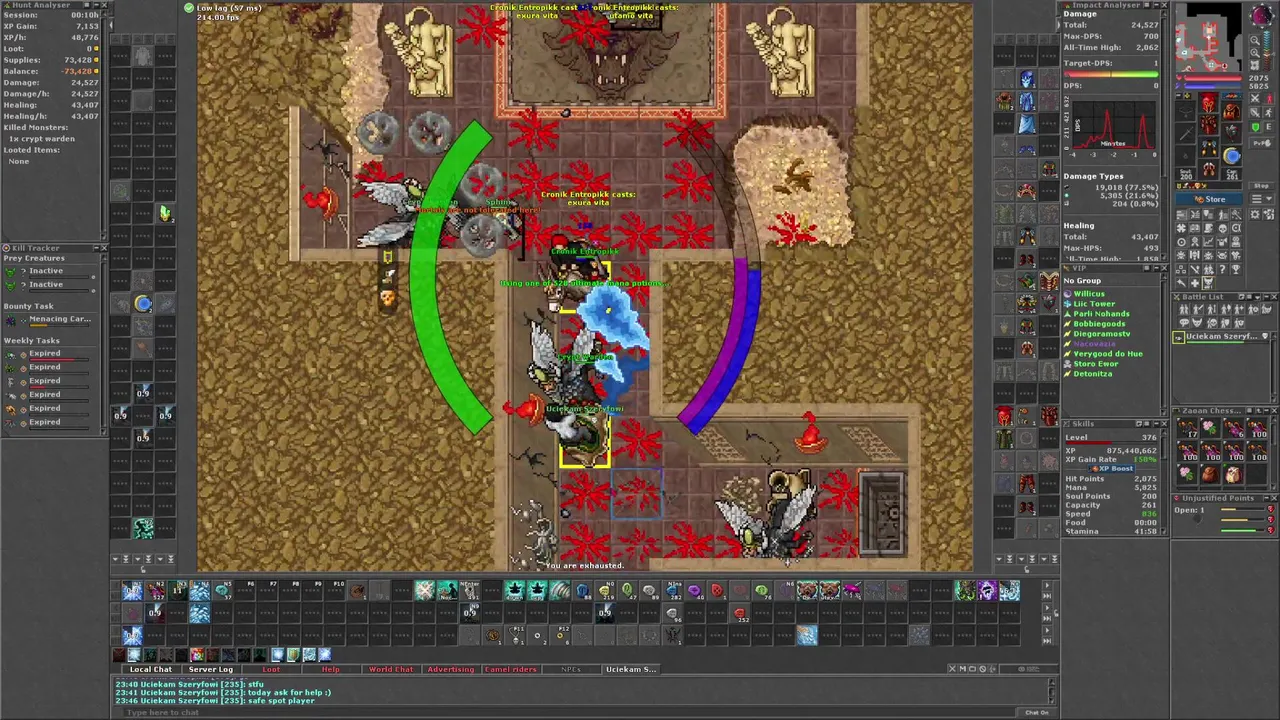Screen dimensions: 1280x720
Task: Select Willicus in the VIP list
Action: tap(1089, 294)
